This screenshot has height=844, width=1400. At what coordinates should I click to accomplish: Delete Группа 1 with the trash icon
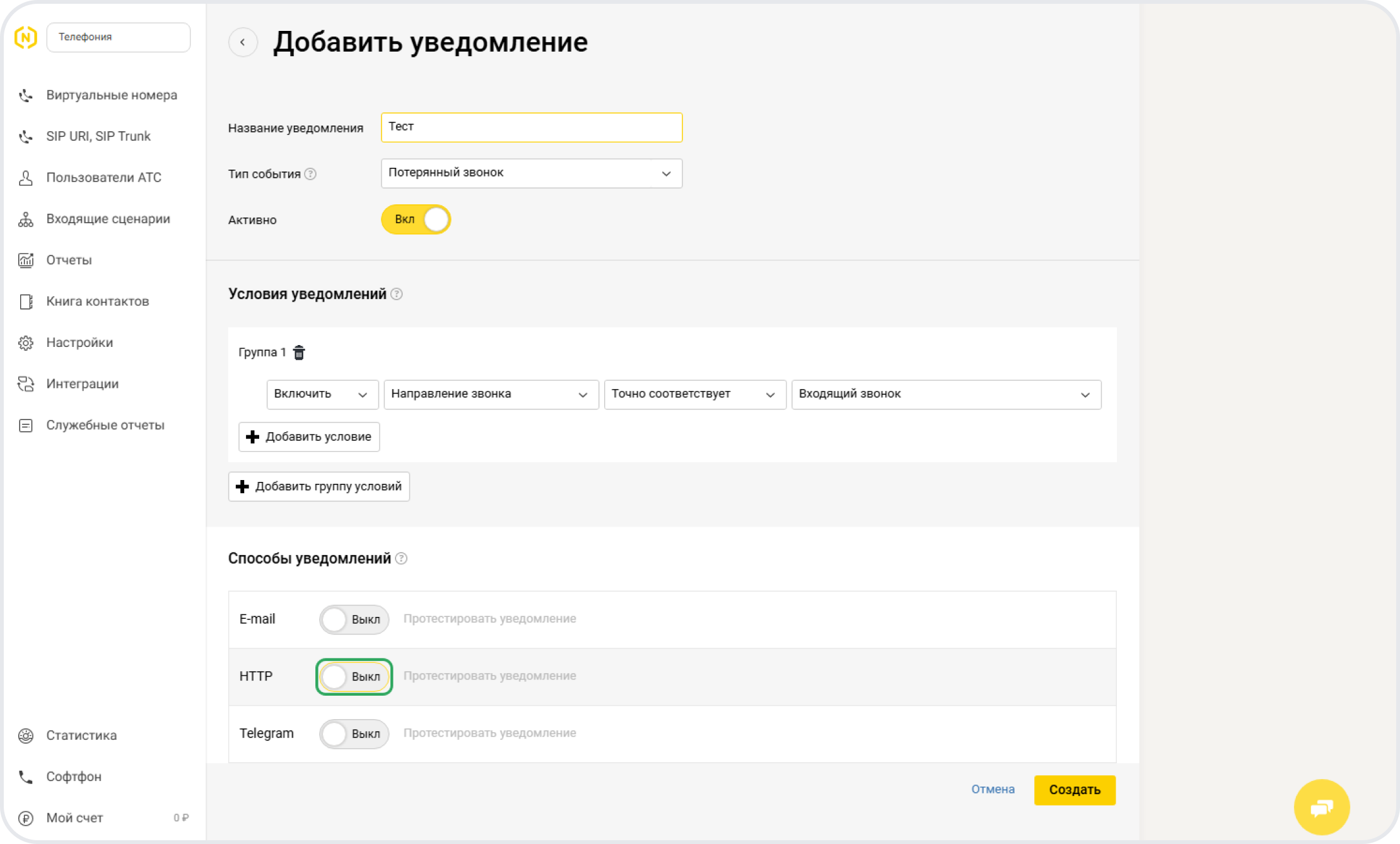tap(299, 353)
